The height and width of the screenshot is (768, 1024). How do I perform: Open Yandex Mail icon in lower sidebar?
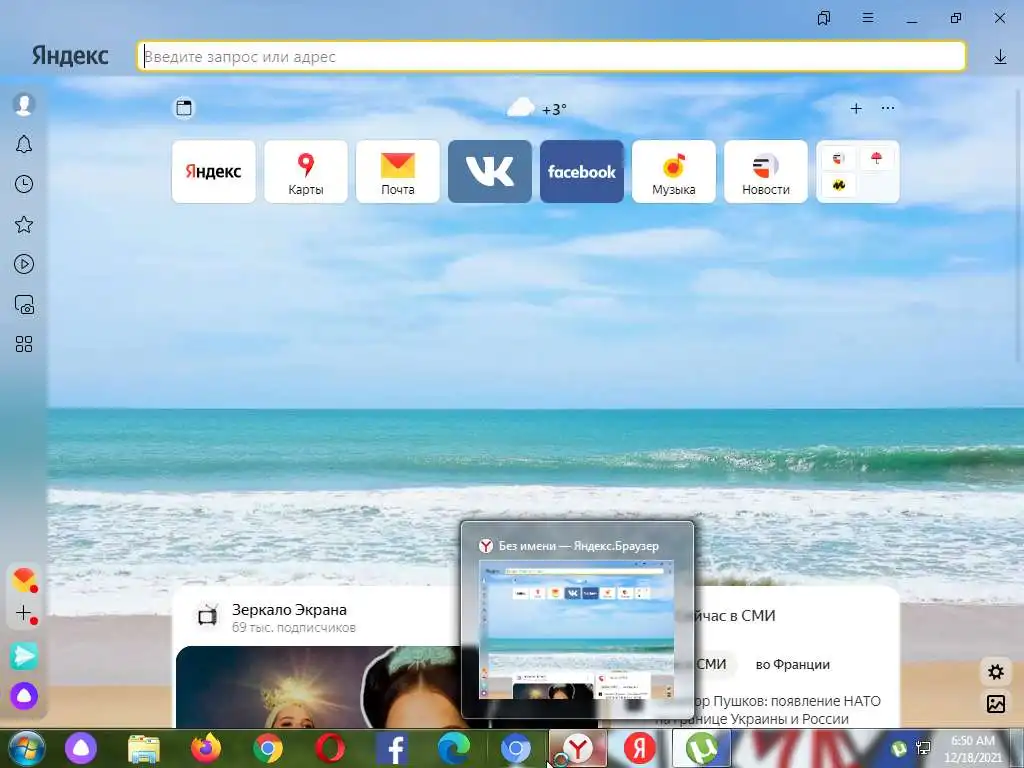(x=24, y=579)
